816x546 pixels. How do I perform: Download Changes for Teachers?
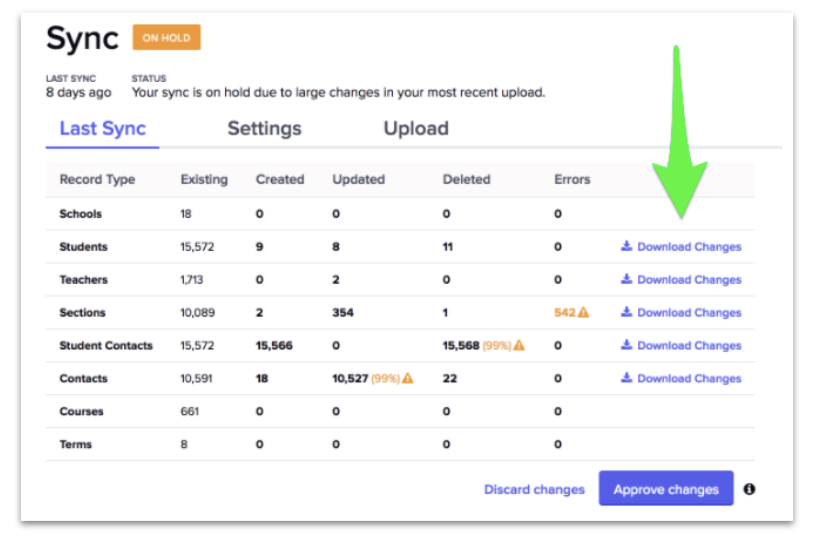point(681,280)
